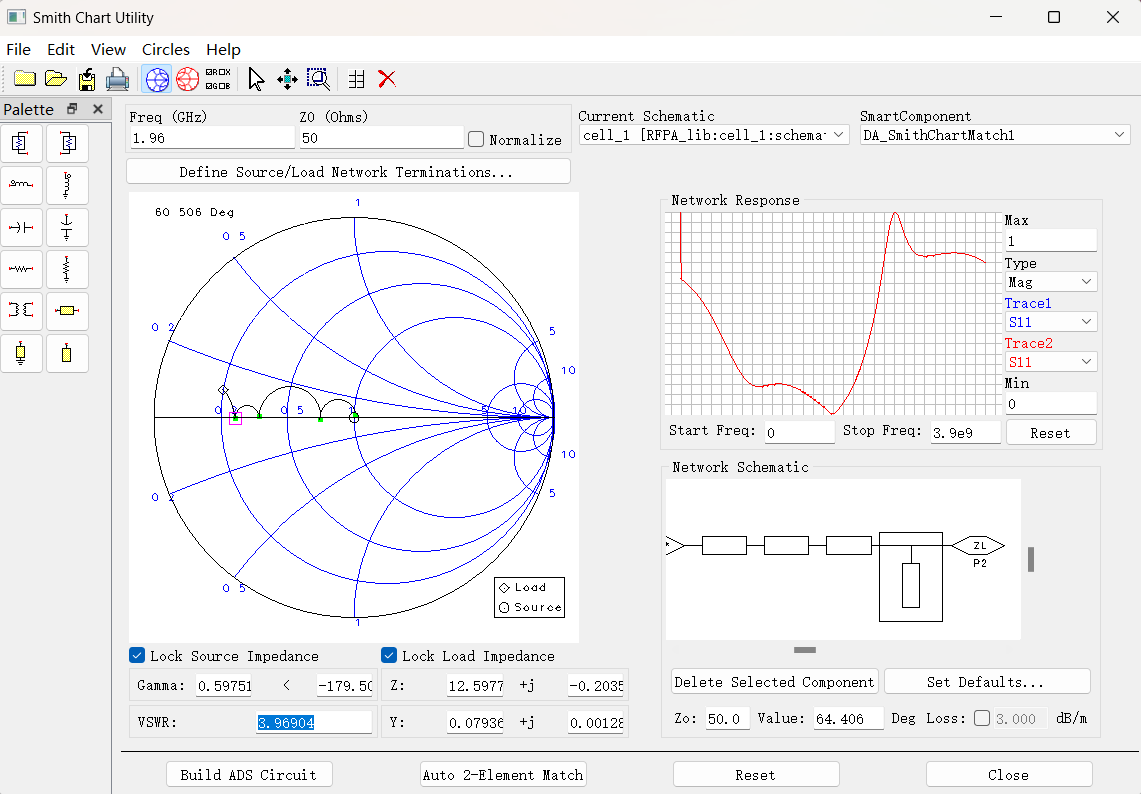Choose the four-arrow pan tool
Viewport: 1141px width, 794px height.
(x=287, y=79)
